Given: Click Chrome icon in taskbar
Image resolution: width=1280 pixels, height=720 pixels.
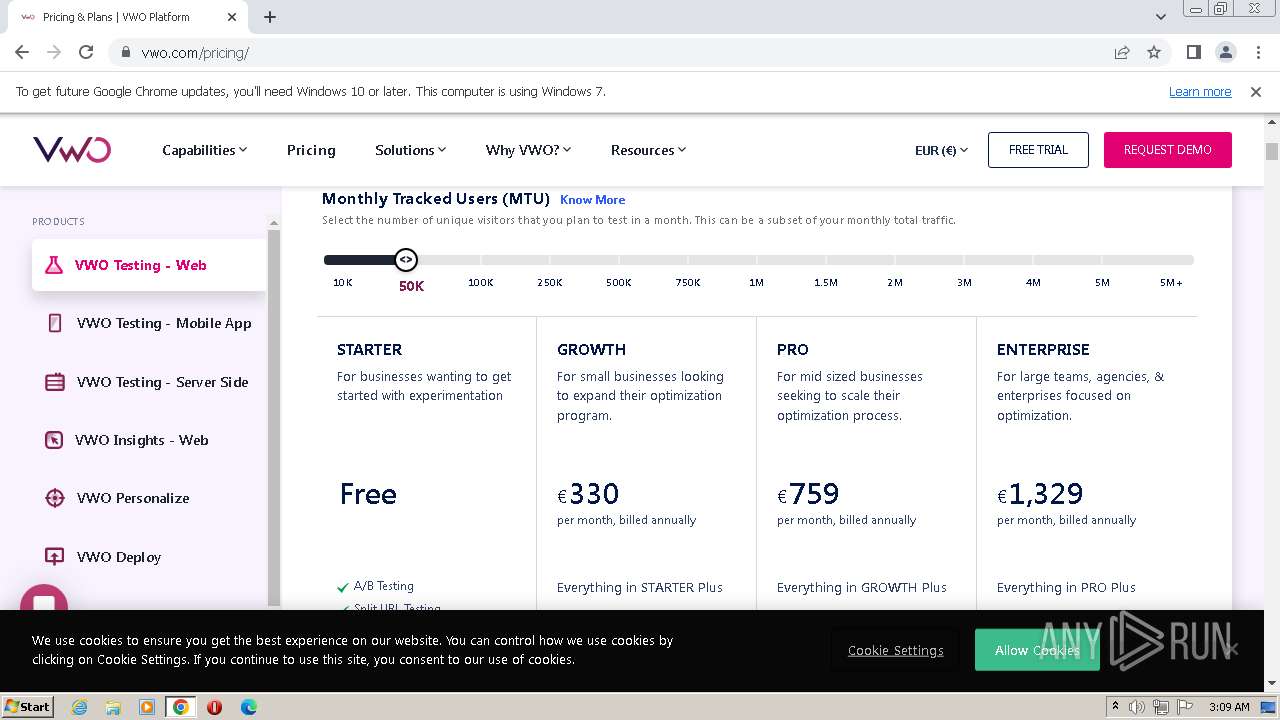Looking at the screenshot, I should 180,707.
